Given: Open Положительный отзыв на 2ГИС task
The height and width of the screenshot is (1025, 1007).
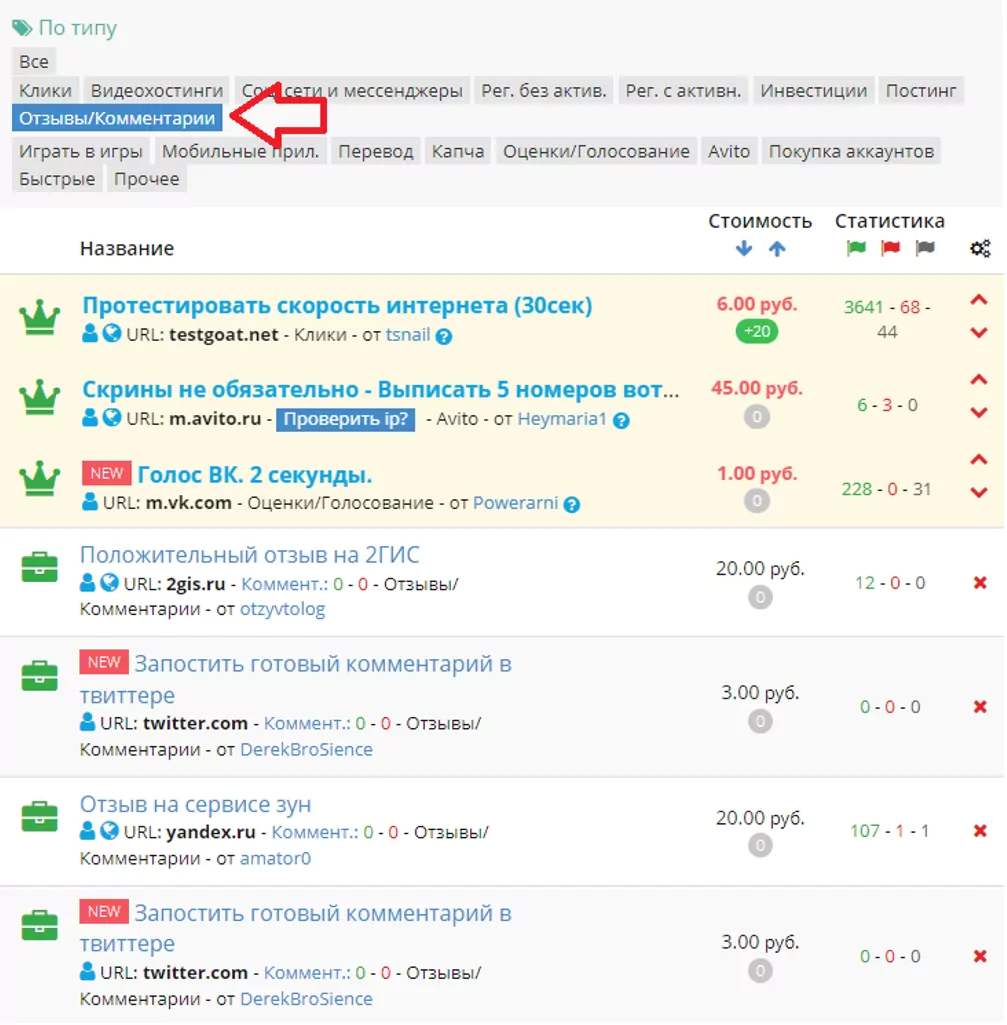Looking at the screenshot, I should pyautogui.click(x=249, y=554).
